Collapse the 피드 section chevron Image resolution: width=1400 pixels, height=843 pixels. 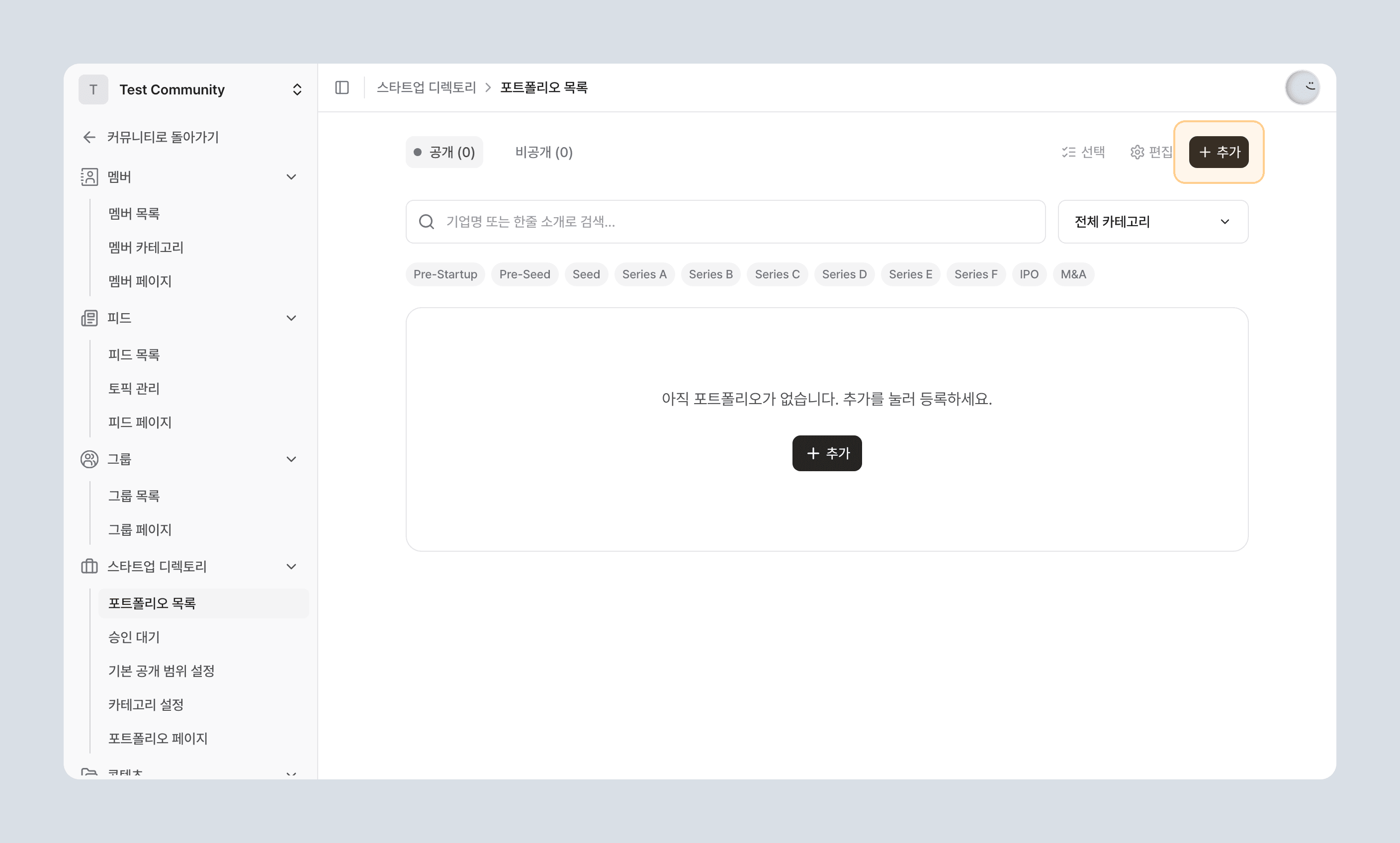pyautogui.click(x=291, y=318)
